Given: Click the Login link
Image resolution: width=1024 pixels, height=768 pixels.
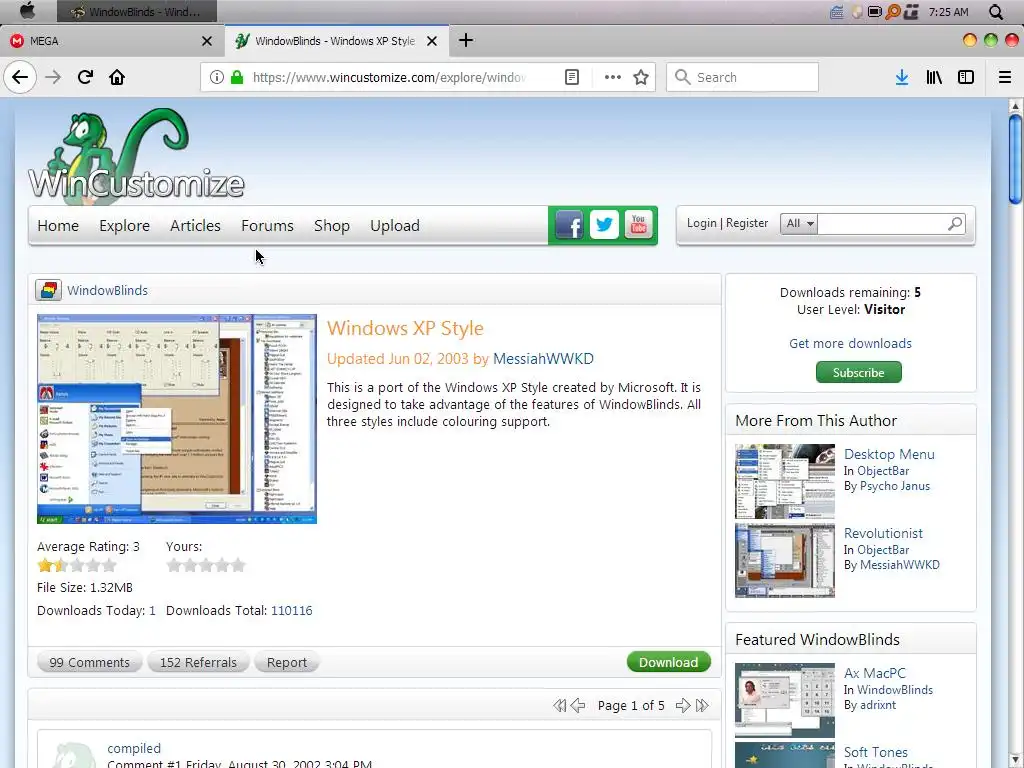Looking at the screenshot, I should (x=702, y=223).
